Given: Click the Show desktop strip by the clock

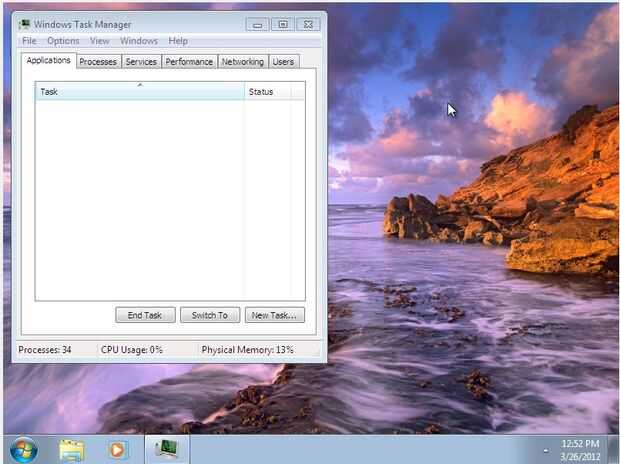Looking at the screenshot, I should (x=614, y=450).
